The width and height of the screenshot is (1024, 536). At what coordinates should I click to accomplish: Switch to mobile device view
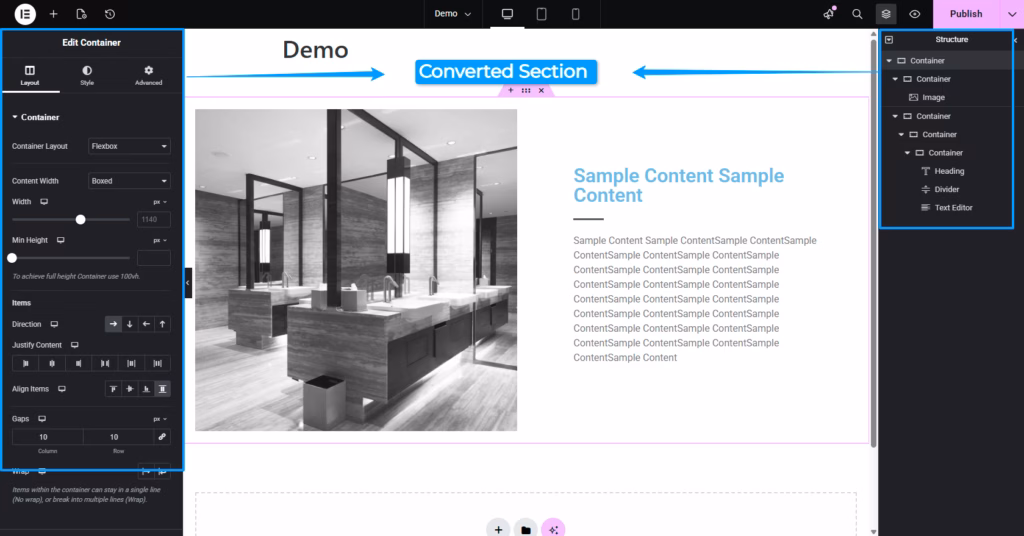(x=575, y=14)
